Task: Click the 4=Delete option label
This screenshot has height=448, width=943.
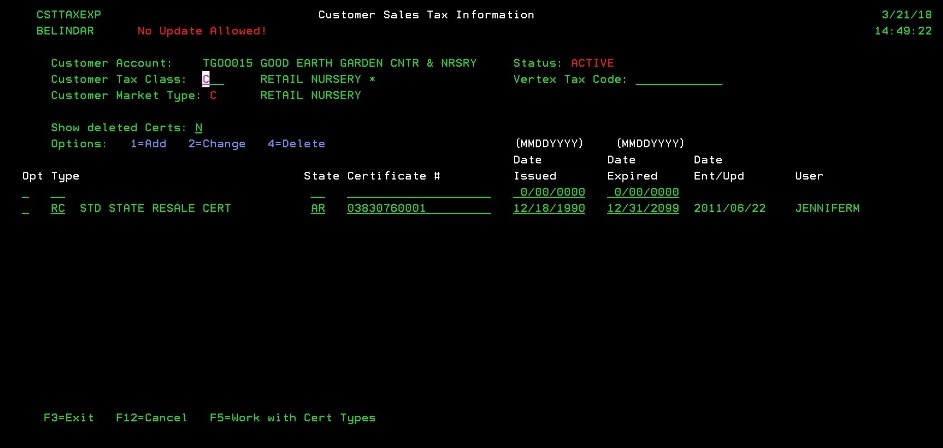Action: [x=296, y=144]
